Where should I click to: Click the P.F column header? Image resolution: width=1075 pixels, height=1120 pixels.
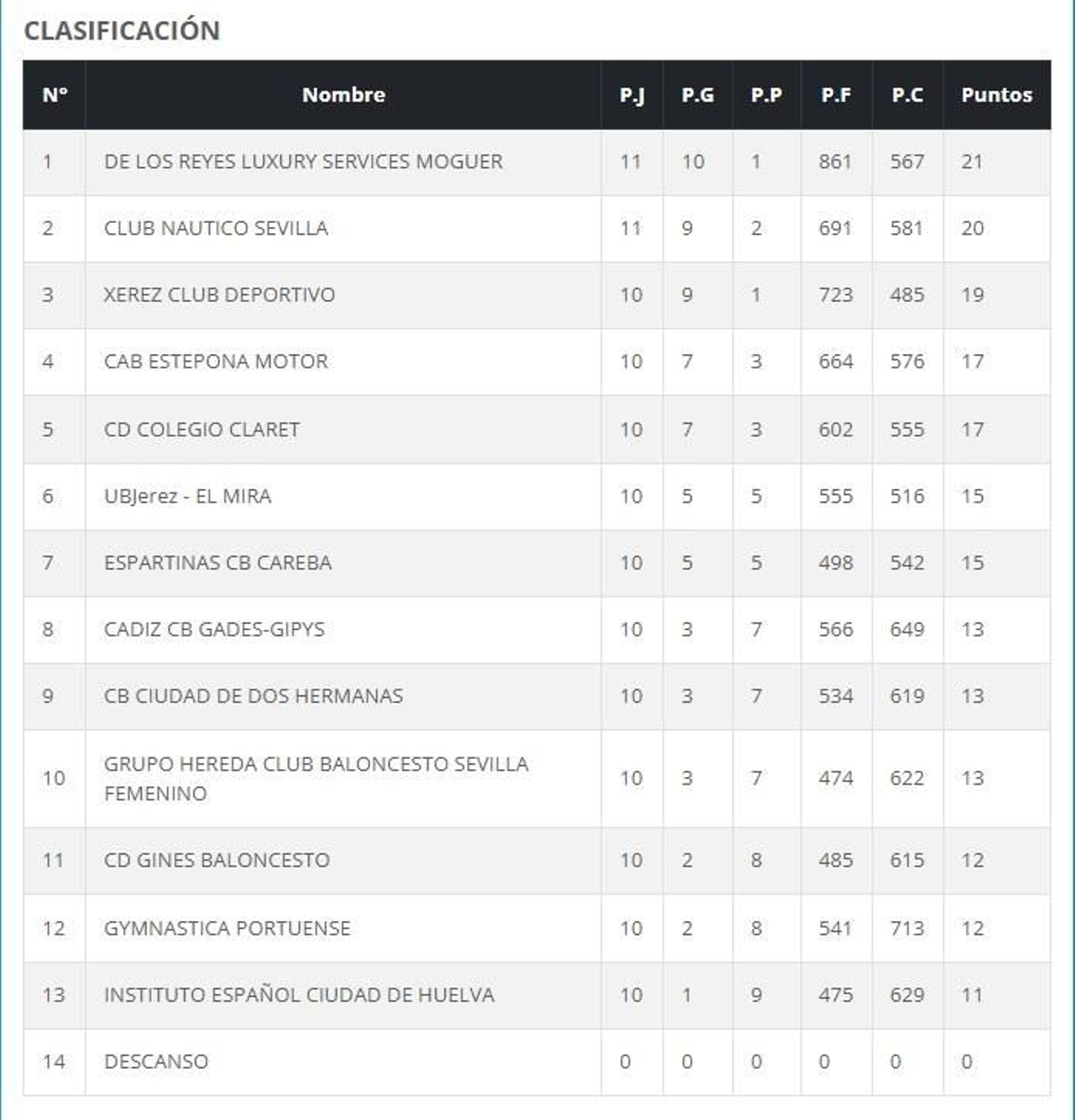(836, 95)
